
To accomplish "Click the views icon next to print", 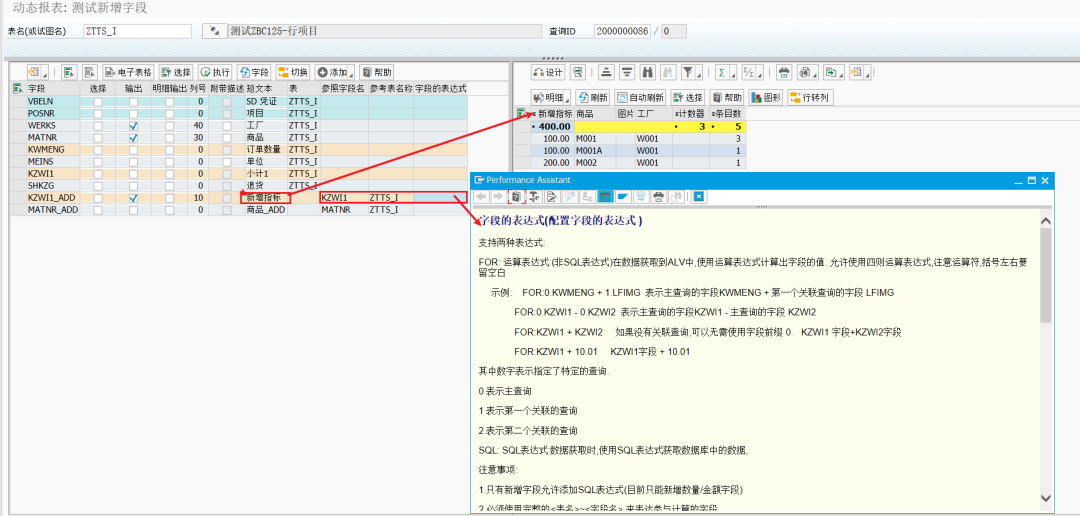I will point(803,72).
